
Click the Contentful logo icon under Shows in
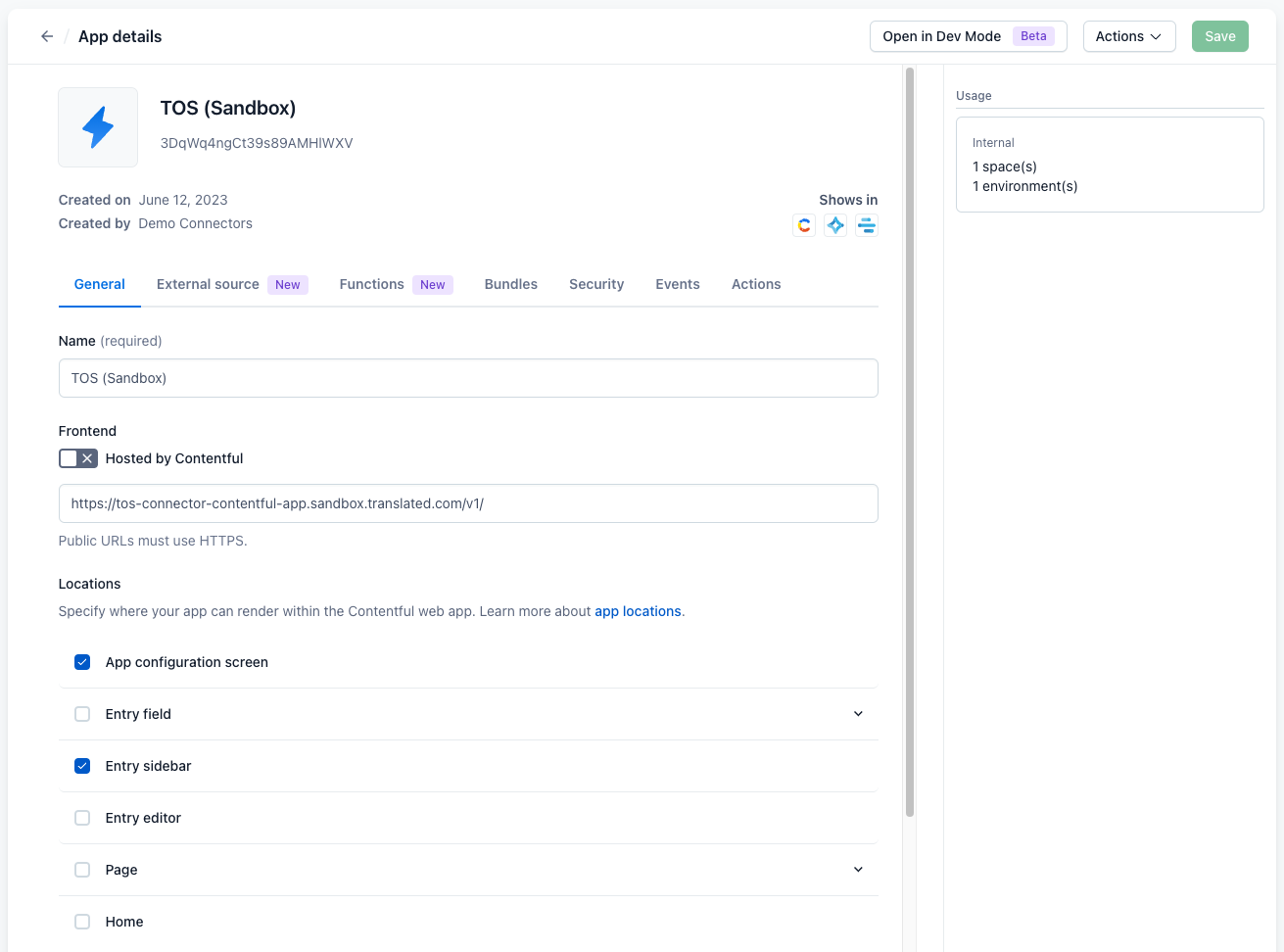click(804, 225)
